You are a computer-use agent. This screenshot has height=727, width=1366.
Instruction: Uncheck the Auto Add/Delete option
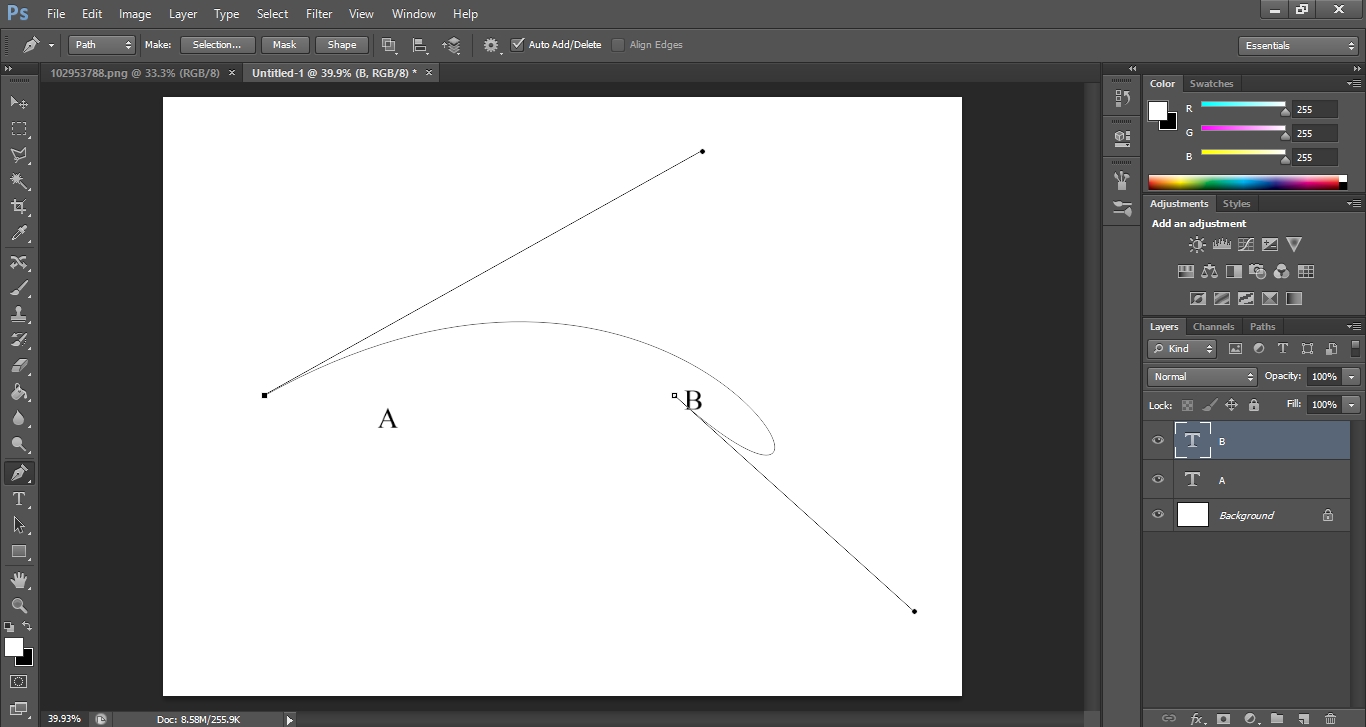click(x=518, y=44)
